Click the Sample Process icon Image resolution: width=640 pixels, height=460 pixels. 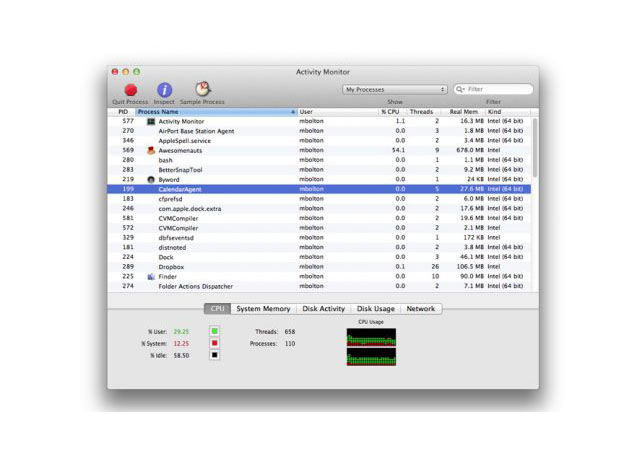tap(202, 89)
